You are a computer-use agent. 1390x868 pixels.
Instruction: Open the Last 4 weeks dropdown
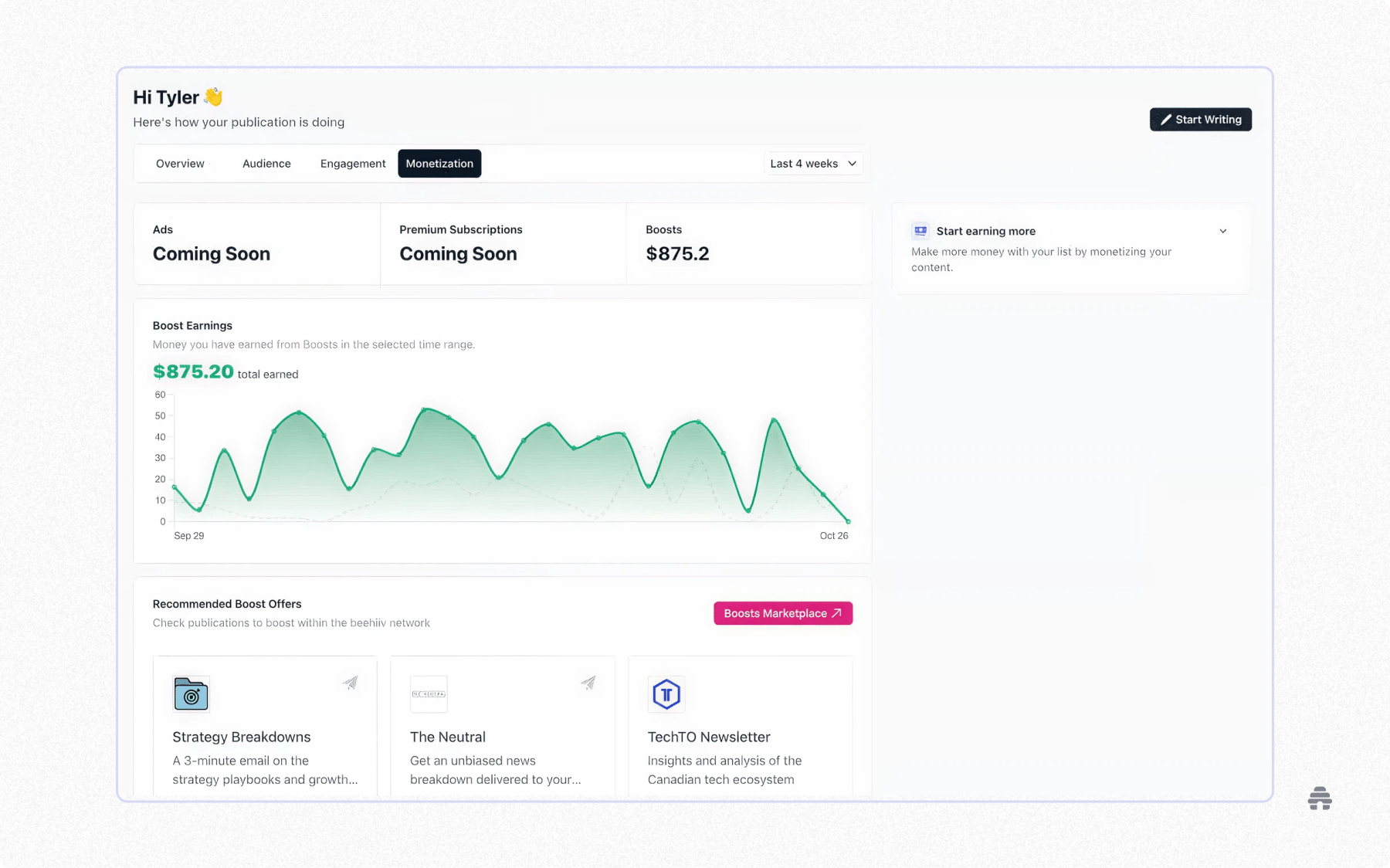click(812, 163)
